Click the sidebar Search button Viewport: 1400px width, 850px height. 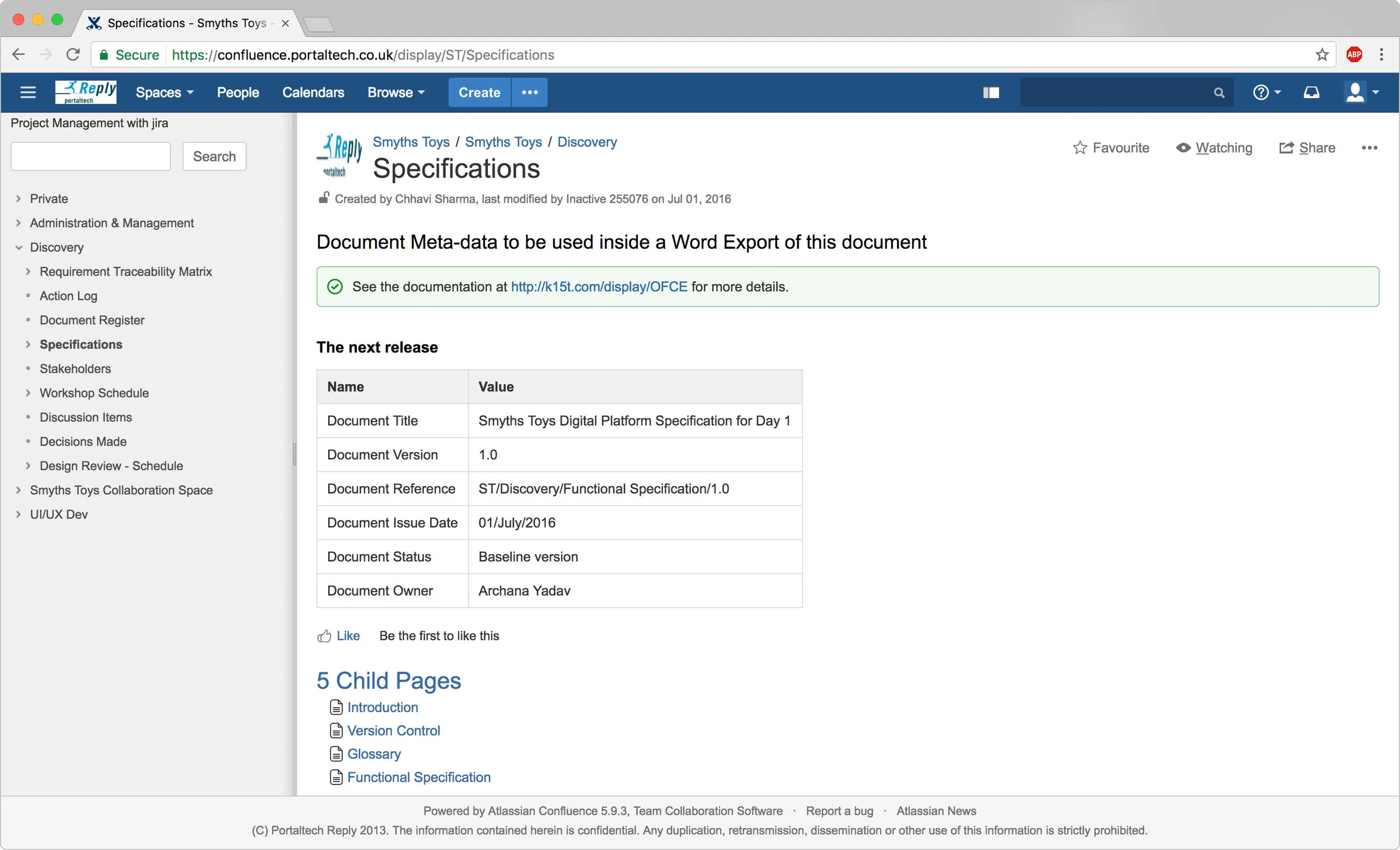pos(214,156)
